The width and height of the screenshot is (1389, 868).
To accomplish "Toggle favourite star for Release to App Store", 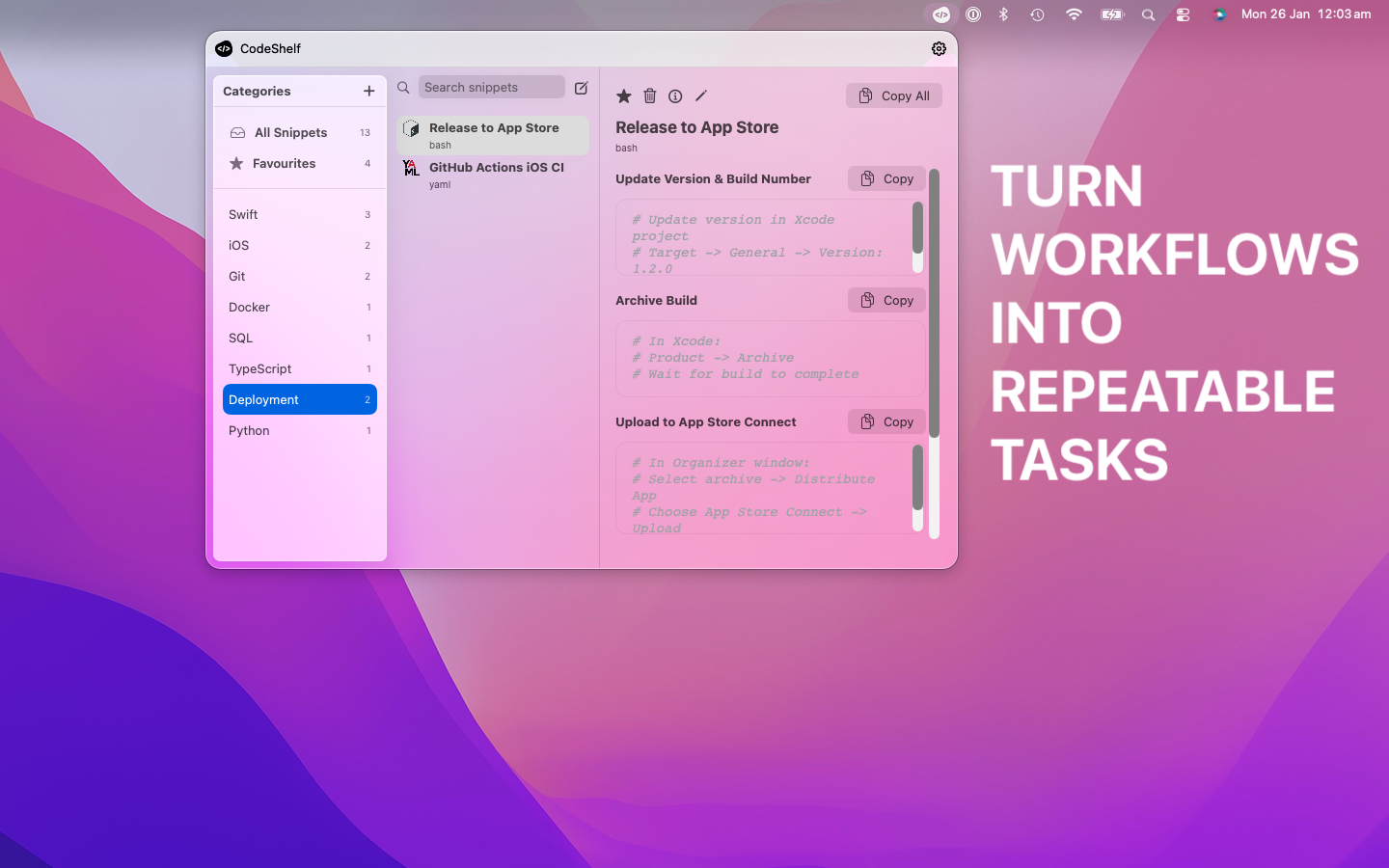I will coord(623,95).
